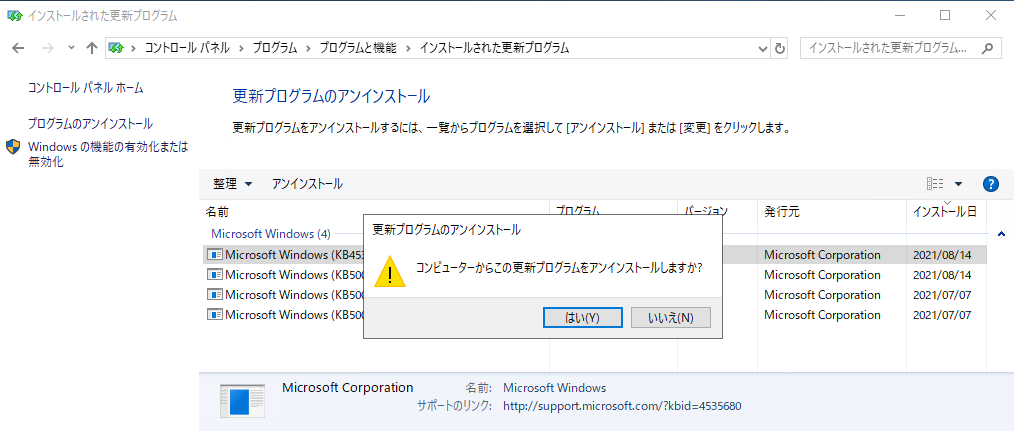The width and height of the screenshot is (1014, 431).
Task: Open プログラムのアンインストール link
Action: coord(91,123)
